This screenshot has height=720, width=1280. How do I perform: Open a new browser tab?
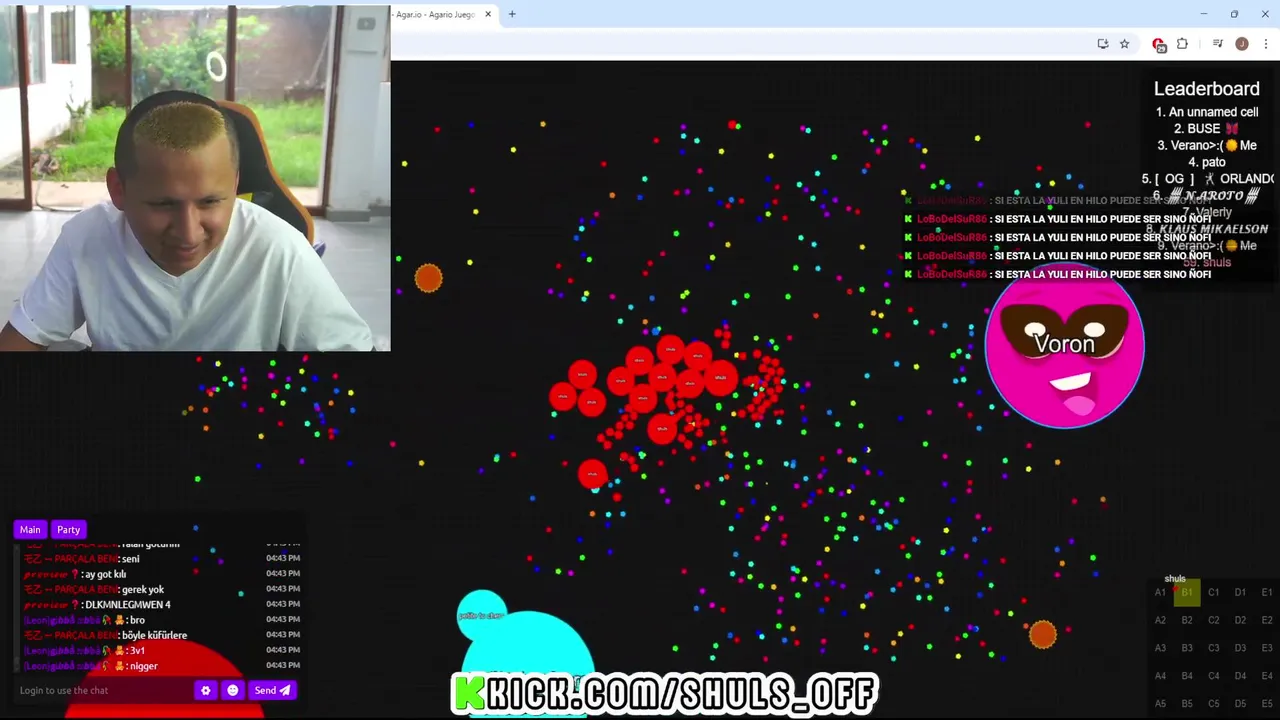512,14
